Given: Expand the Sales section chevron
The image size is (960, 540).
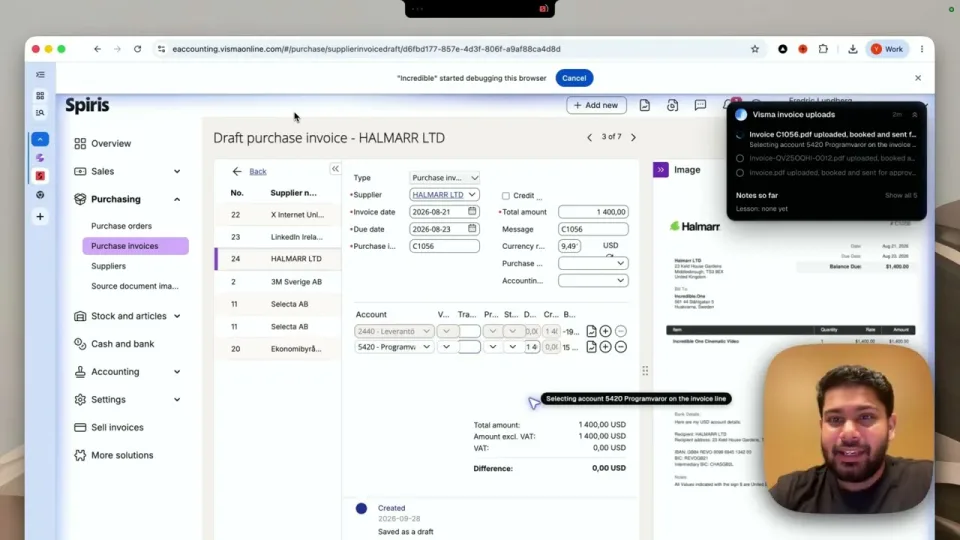Looking at the screenshot, I should [177, 171].
